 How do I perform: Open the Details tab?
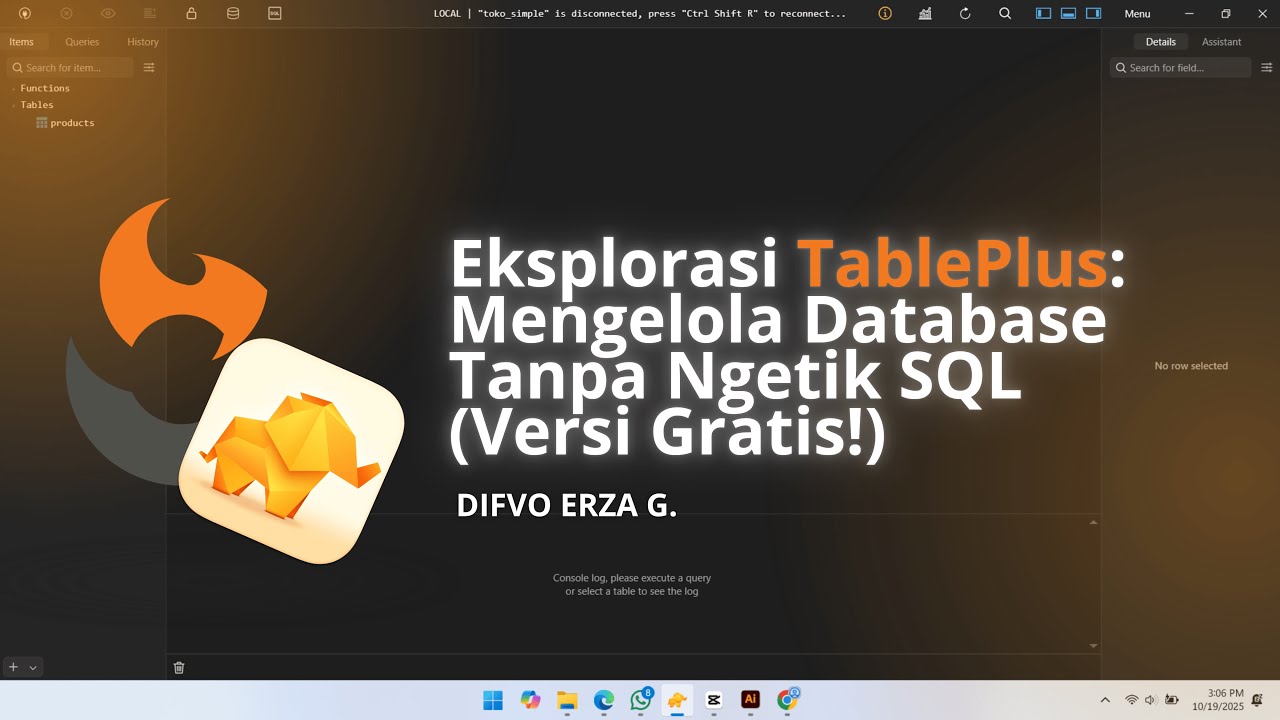click(1161, 42)
